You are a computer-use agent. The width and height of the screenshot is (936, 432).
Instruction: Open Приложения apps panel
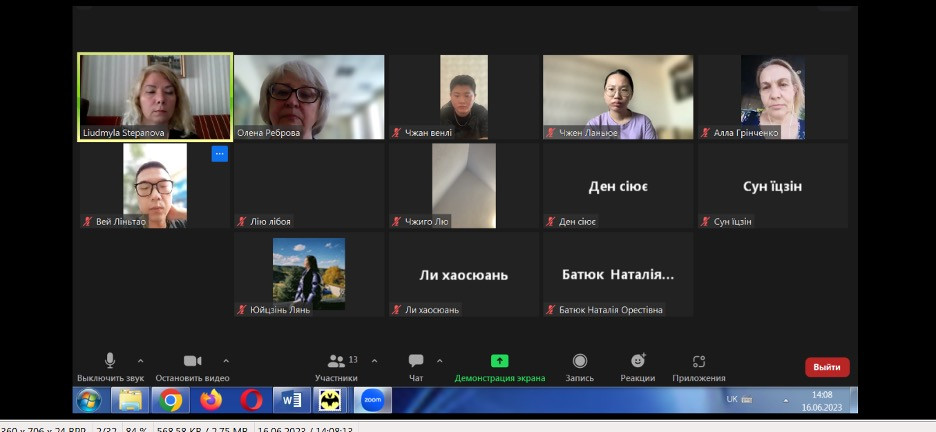point(699,367)
